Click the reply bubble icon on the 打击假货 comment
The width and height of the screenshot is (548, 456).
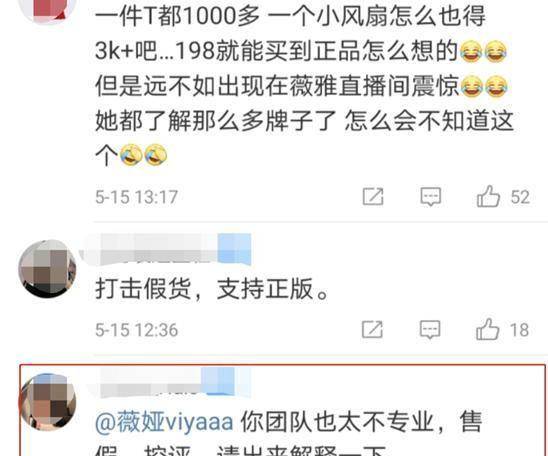coord(430,329)
